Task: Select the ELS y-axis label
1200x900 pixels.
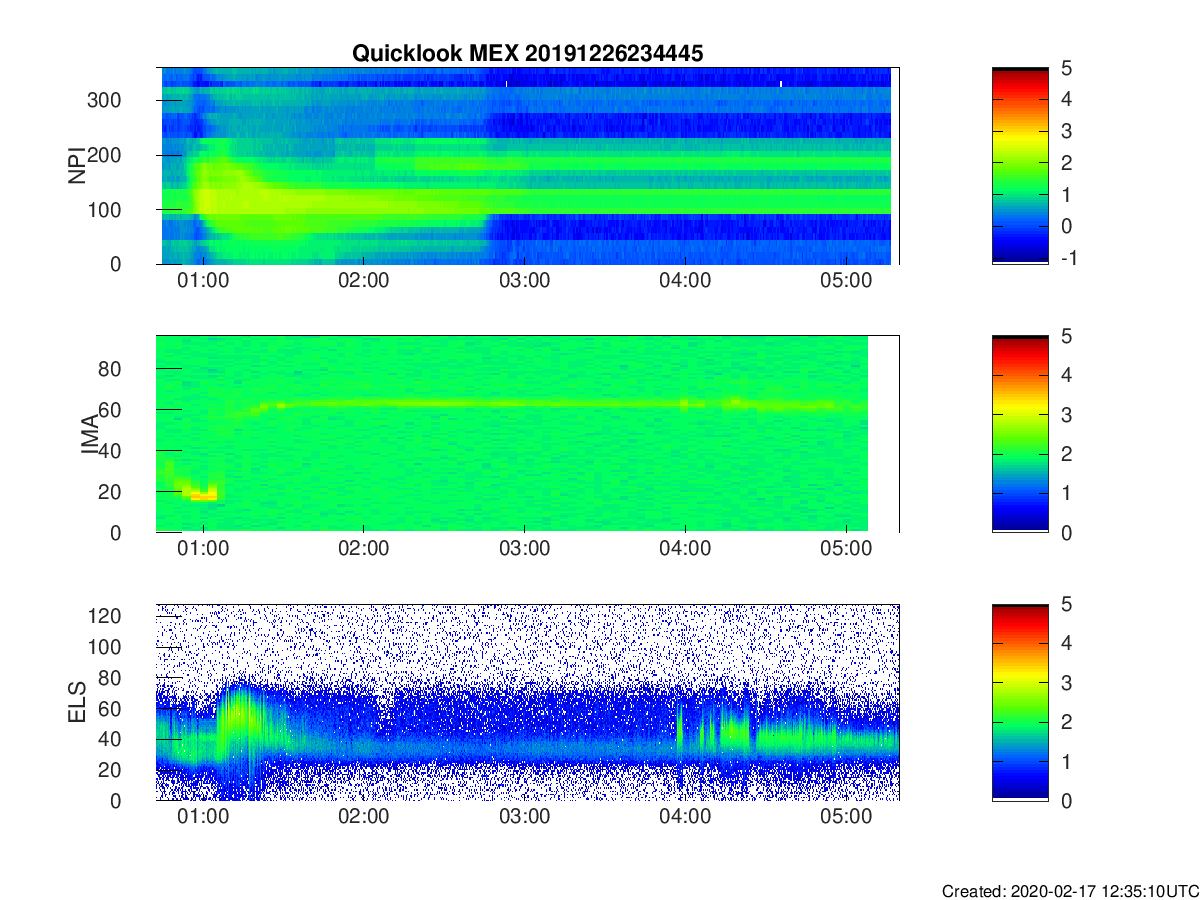Action: (76, 702)
